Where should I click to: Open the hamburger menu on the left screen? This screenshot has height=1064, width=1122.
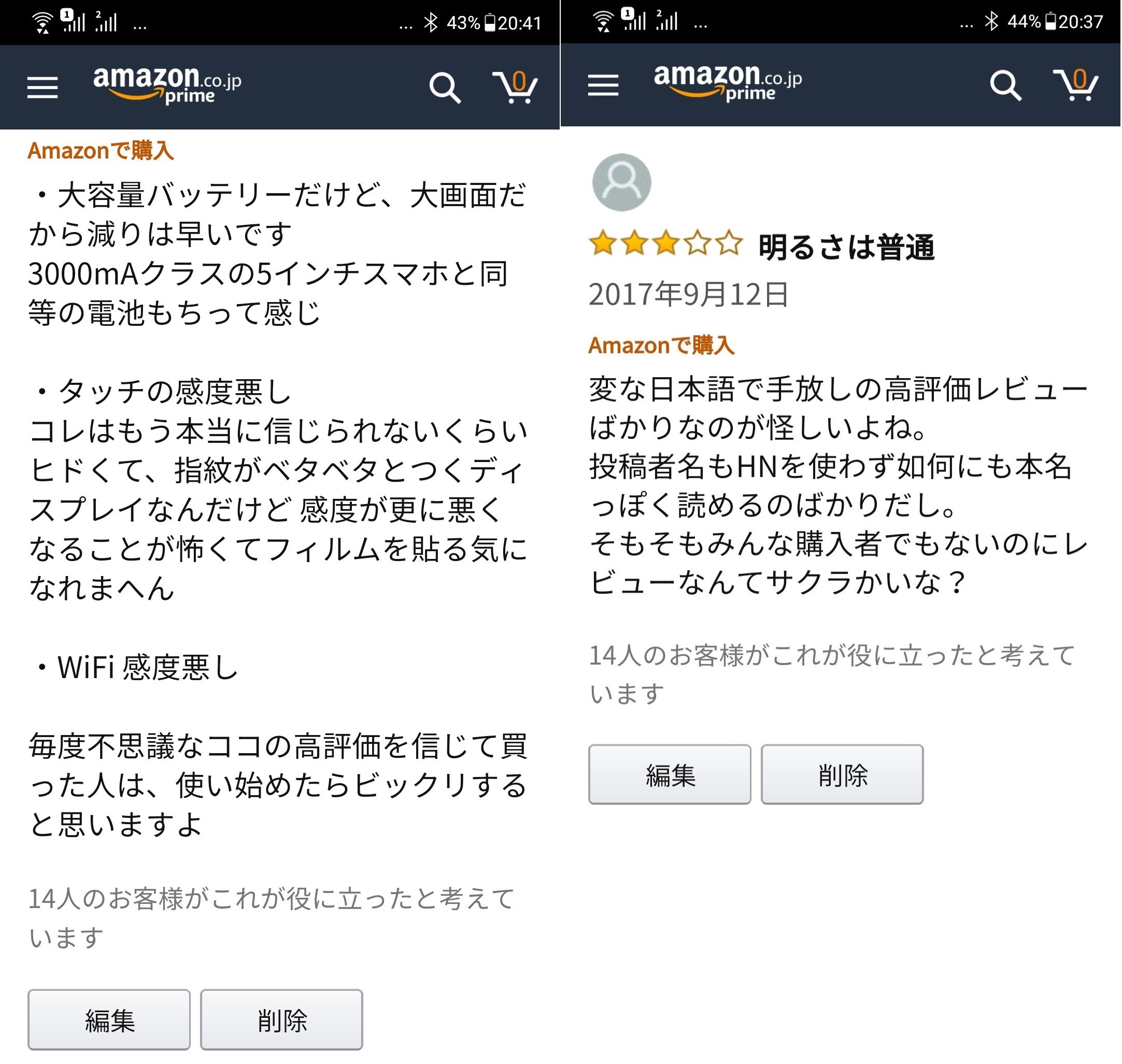pos(42,88)
